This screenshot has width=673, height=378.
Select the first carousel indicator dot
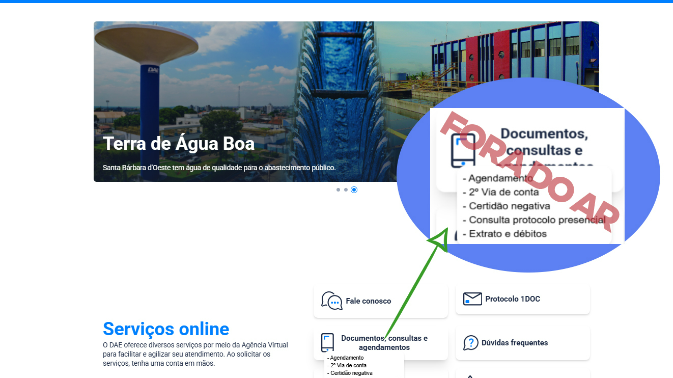[x=338, y=190]
